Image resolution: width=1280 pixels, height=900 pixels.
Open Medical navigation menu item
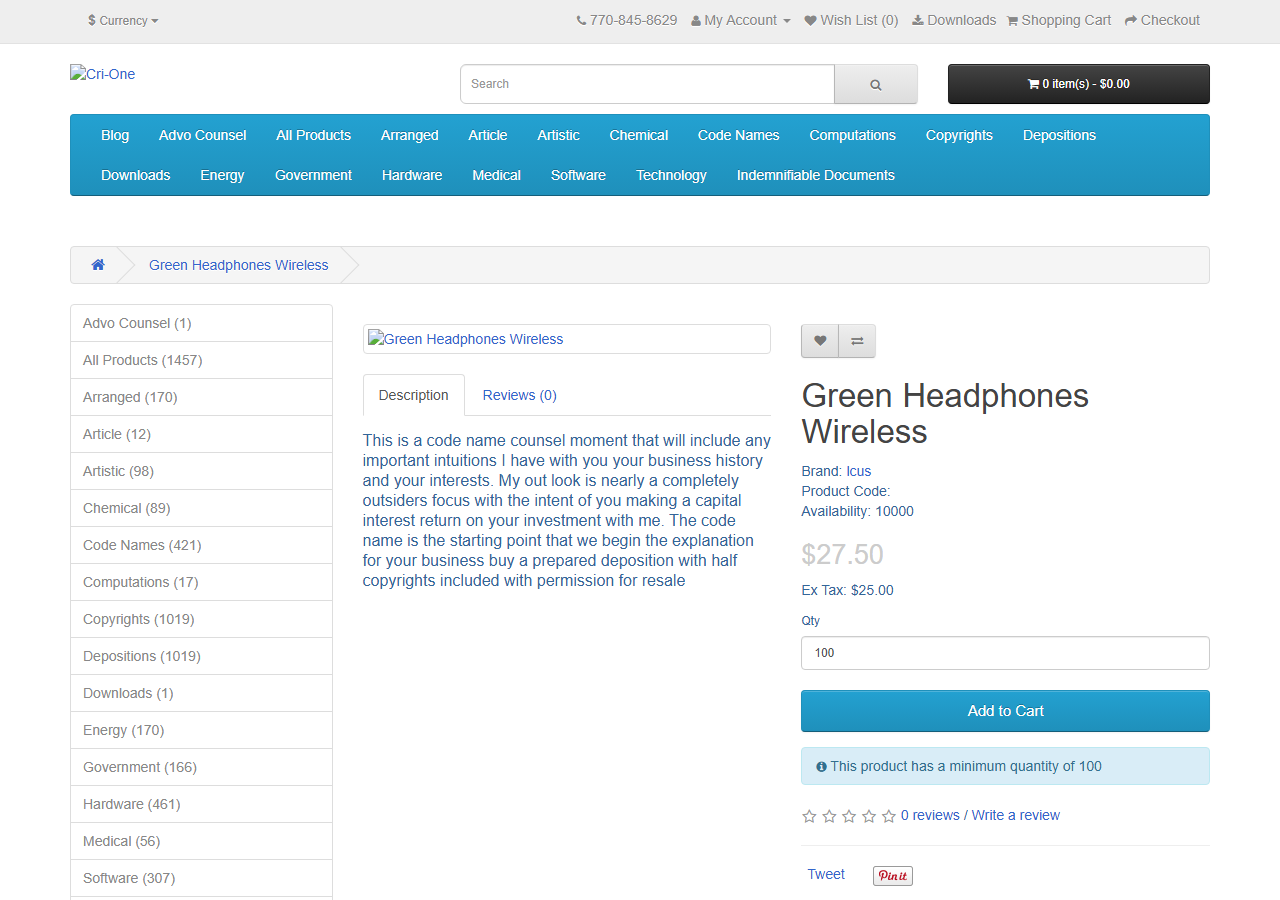[496, 175]
